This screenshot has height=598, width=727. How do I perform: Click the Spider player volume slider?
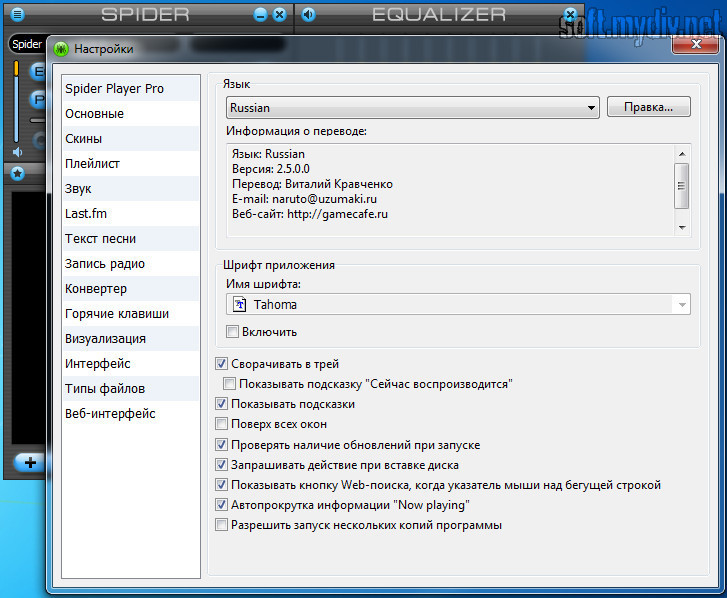(x=16, y=101)
